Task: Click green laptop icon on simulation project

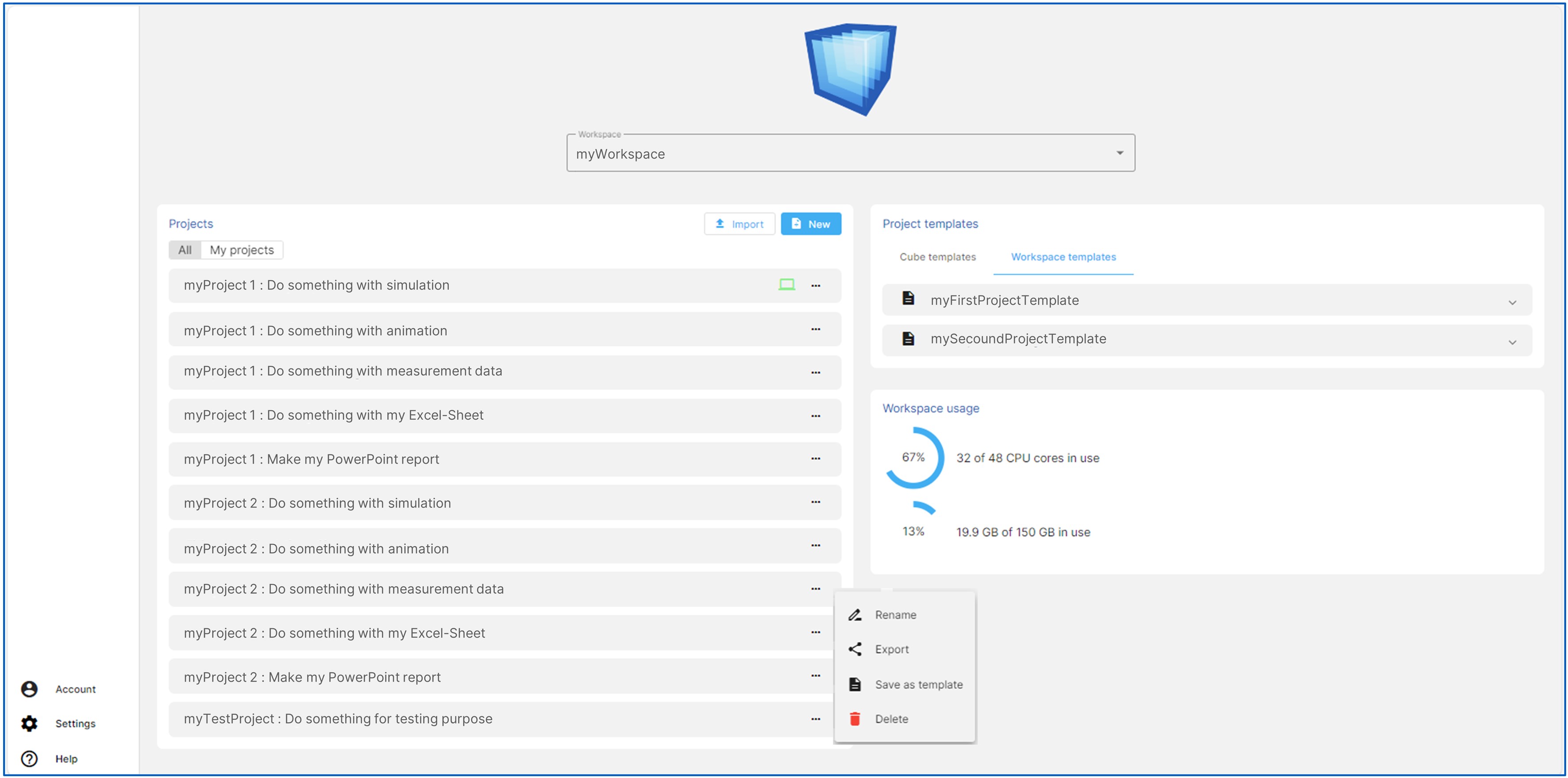Action: pyautogui.click(x=786, y=285)
